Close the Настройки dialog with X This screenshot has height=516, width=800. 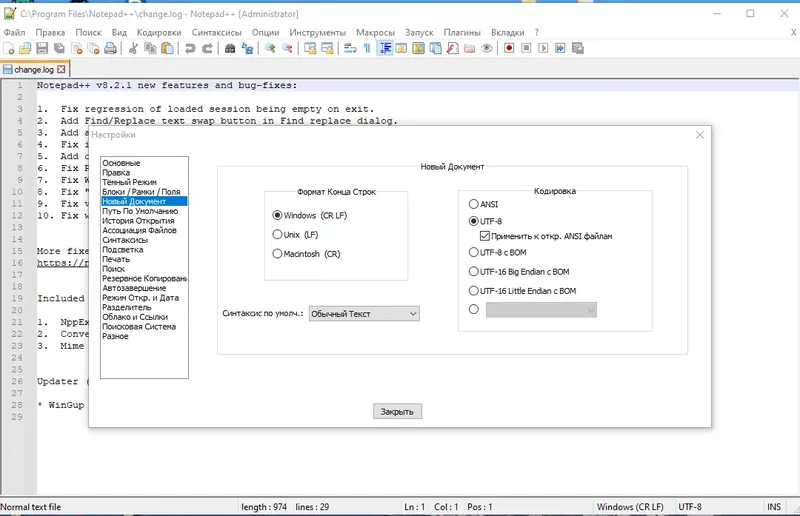click(699, 135)
